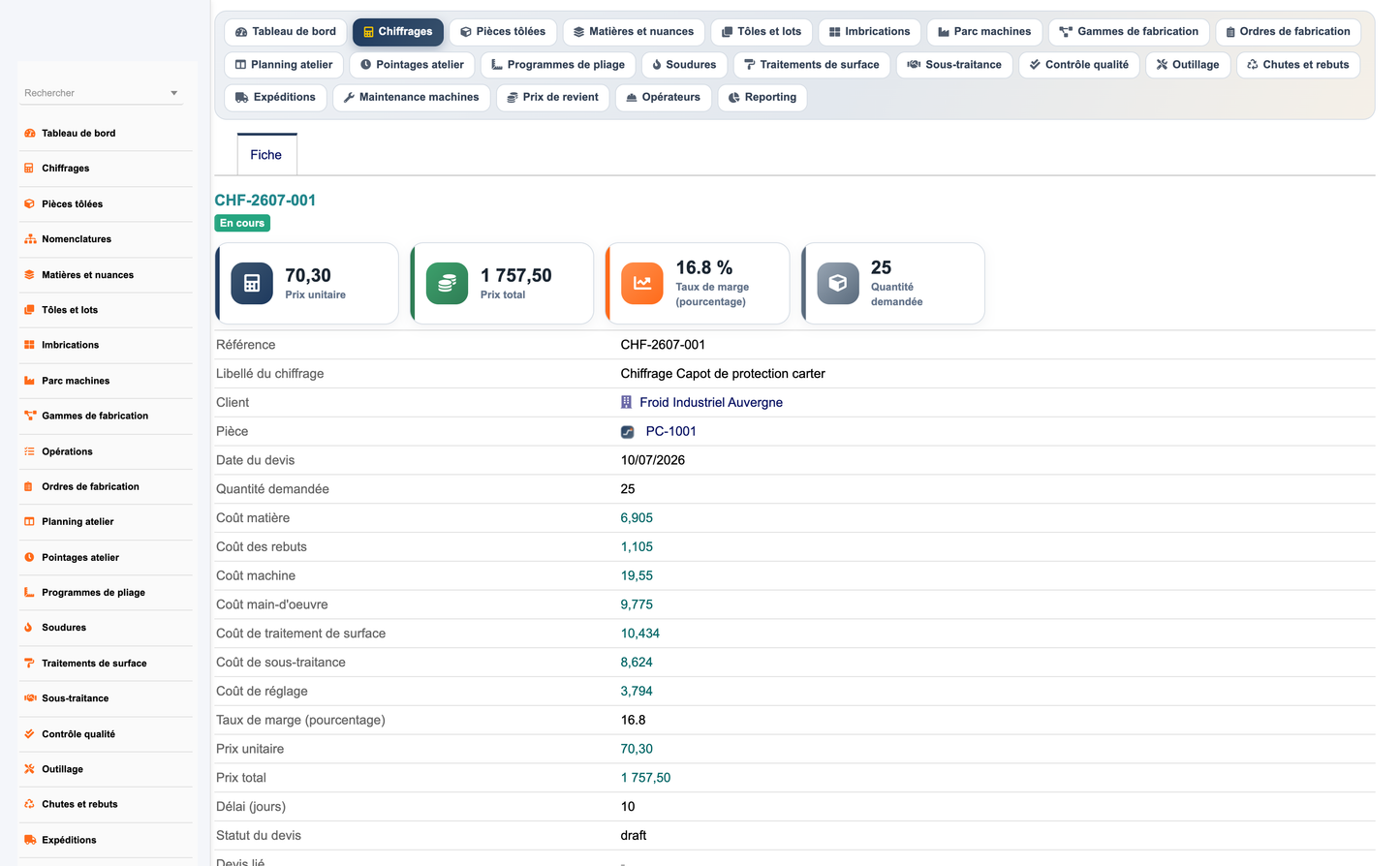Viewport: 1400px width, 866px height.
Task: Click the Traitements de surface roller icon in sidebar
Action: tap(30, 664)
